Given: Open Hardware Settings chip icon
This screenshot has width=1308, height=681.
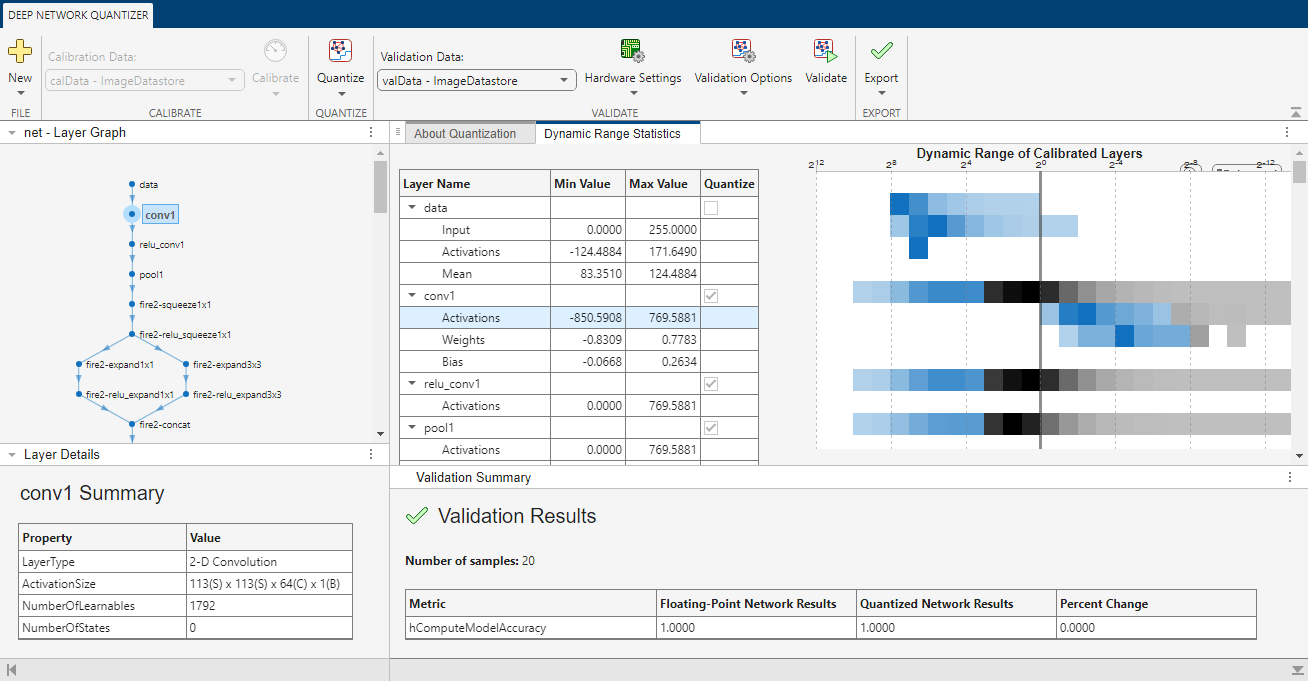Looking at the screenshot, I should [632, 51].
